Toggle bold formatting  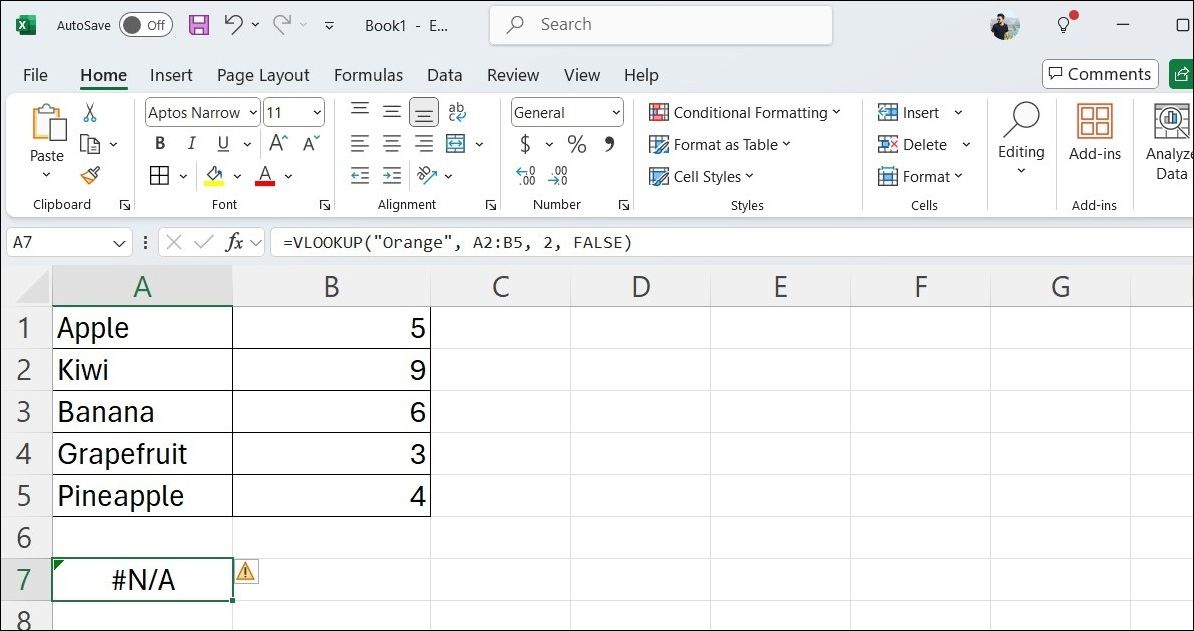pyautogui.click(x=160, y=144)
